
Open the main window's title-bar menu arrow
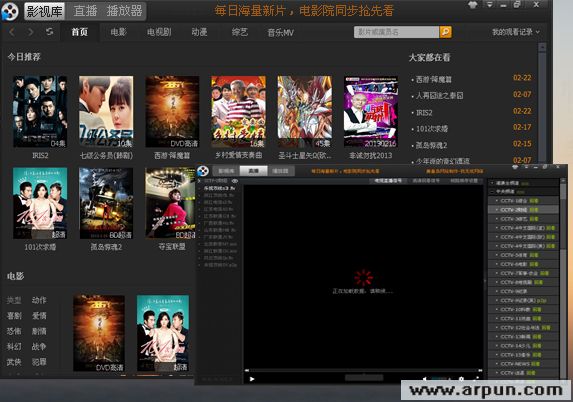[489, 5]
